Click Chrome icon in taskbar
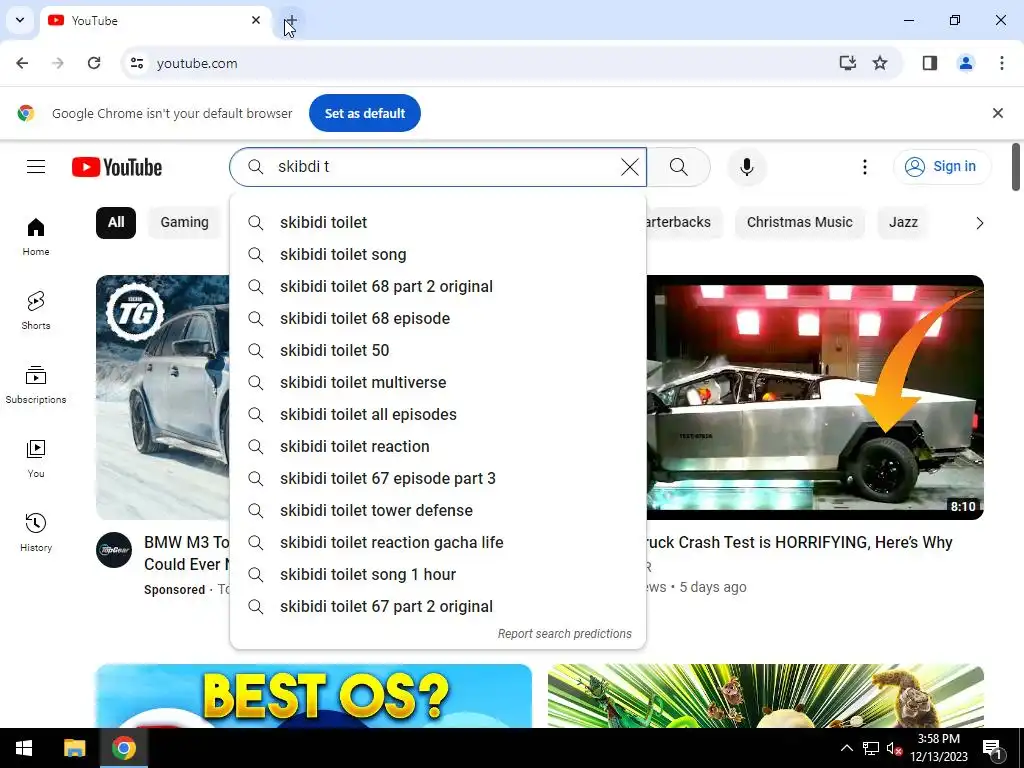 pyautogui.click(x=123, y=748)
